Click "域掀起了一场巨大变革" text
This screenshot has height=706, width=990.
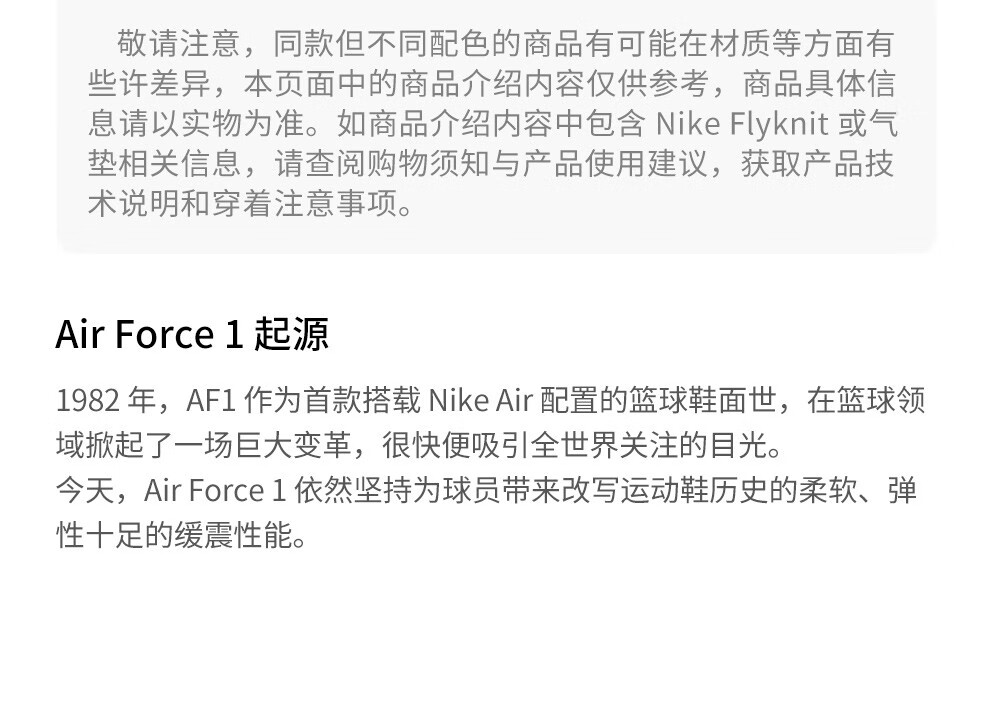click(203, 445)
